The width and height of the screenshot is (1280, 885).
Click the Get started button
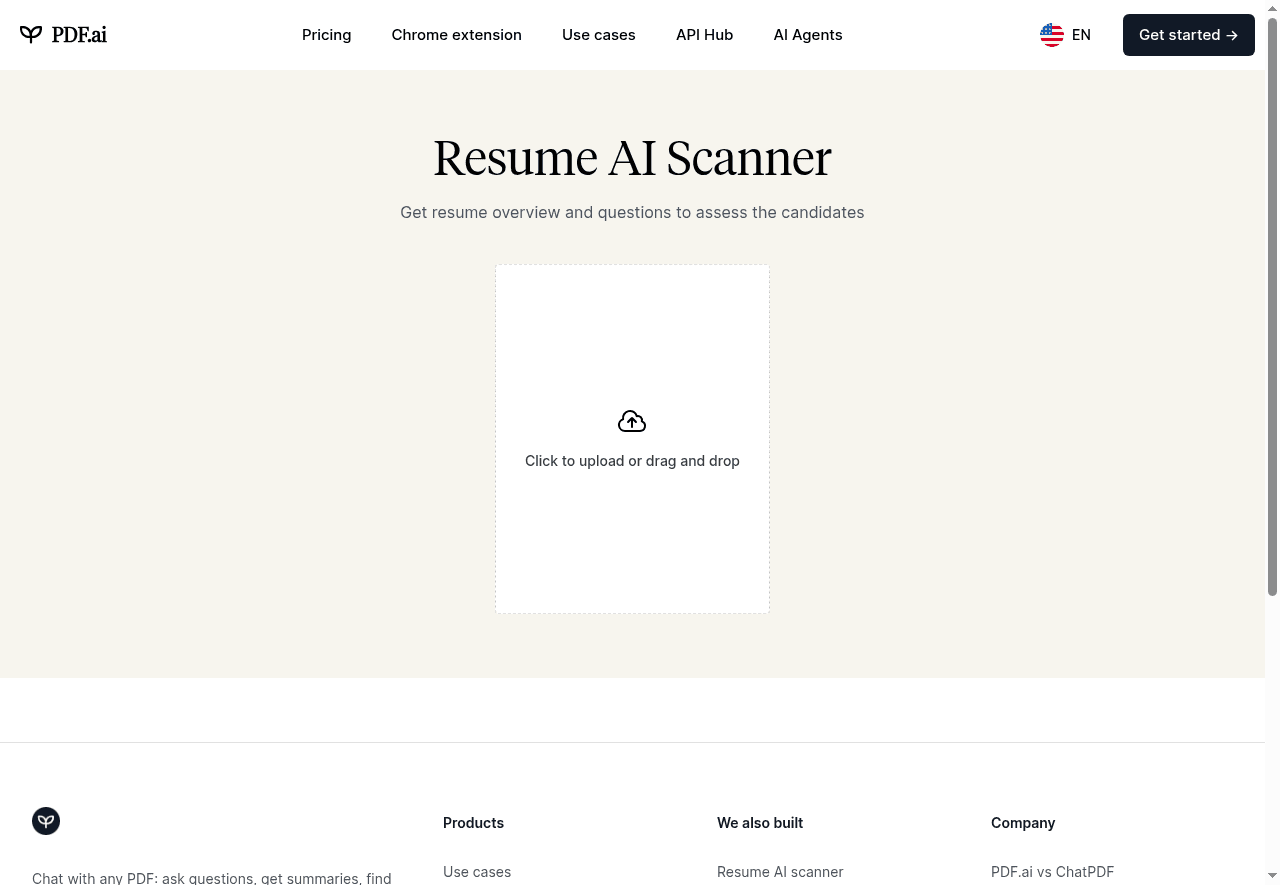tap(1188, 34)
